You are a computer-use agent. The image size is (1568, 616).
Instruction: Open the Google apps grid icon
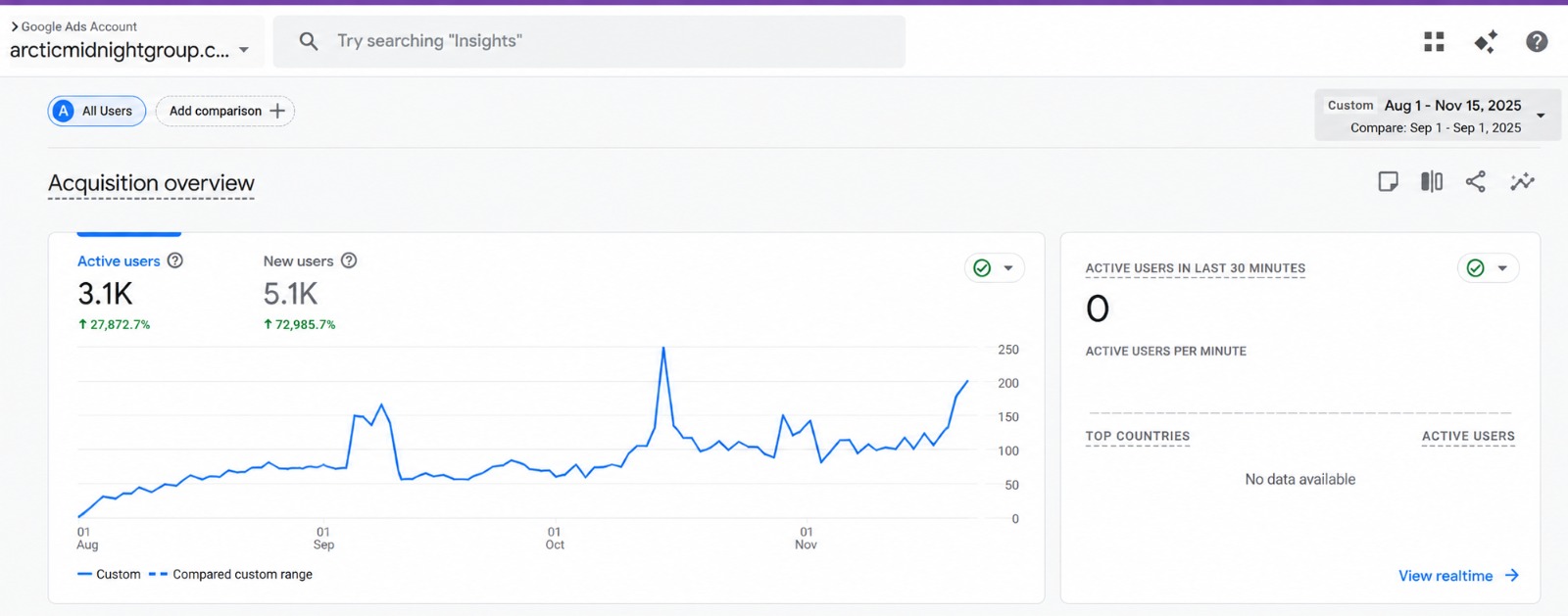[x=1435, y=41]
